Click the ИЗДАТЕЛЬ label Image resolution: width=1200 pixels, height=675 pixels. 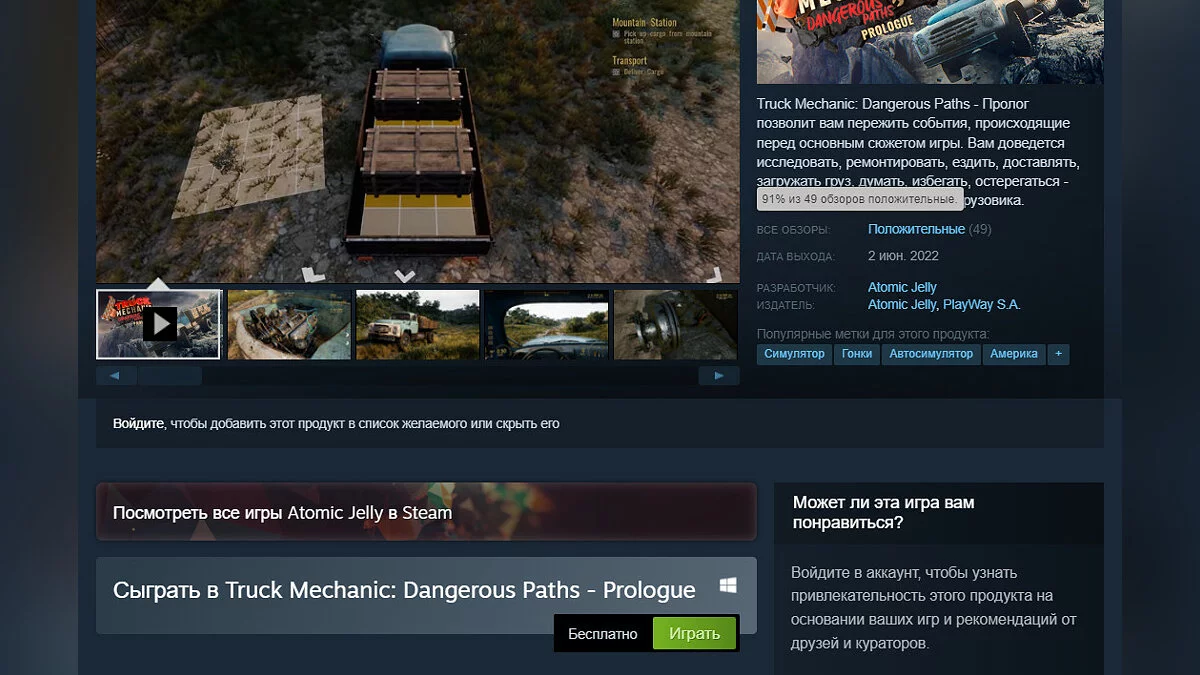(785, 306)
